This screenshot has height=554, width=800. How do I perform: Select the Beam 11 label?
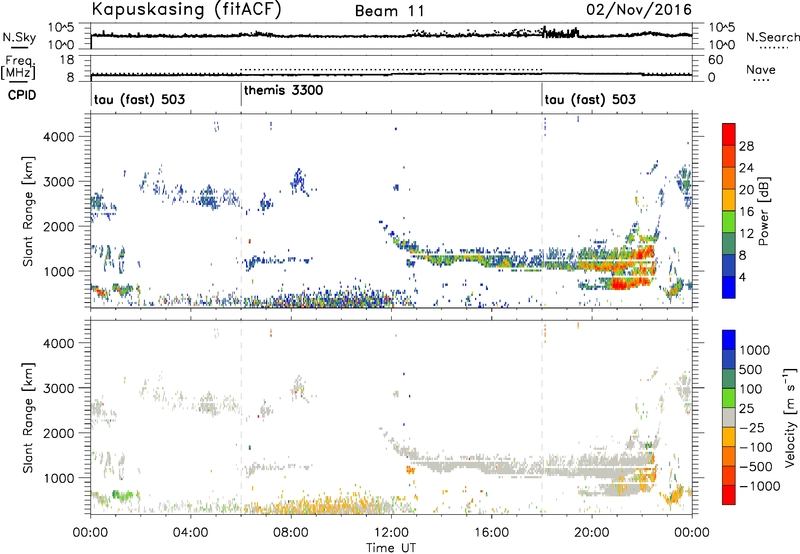click(x=389, y=11)
